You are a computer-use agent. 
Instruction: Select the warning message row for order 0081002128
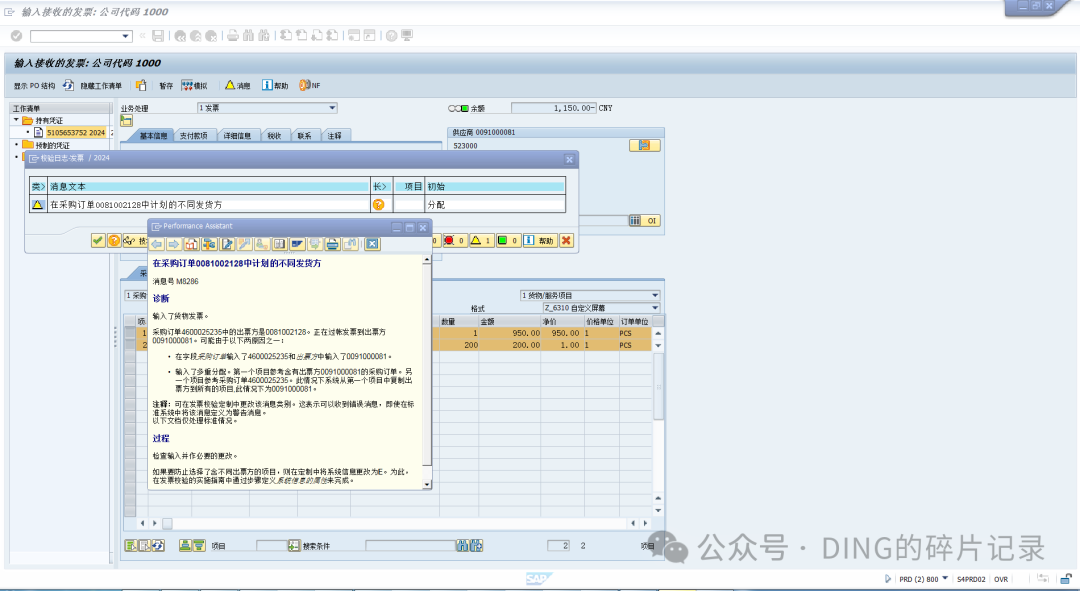298,205
